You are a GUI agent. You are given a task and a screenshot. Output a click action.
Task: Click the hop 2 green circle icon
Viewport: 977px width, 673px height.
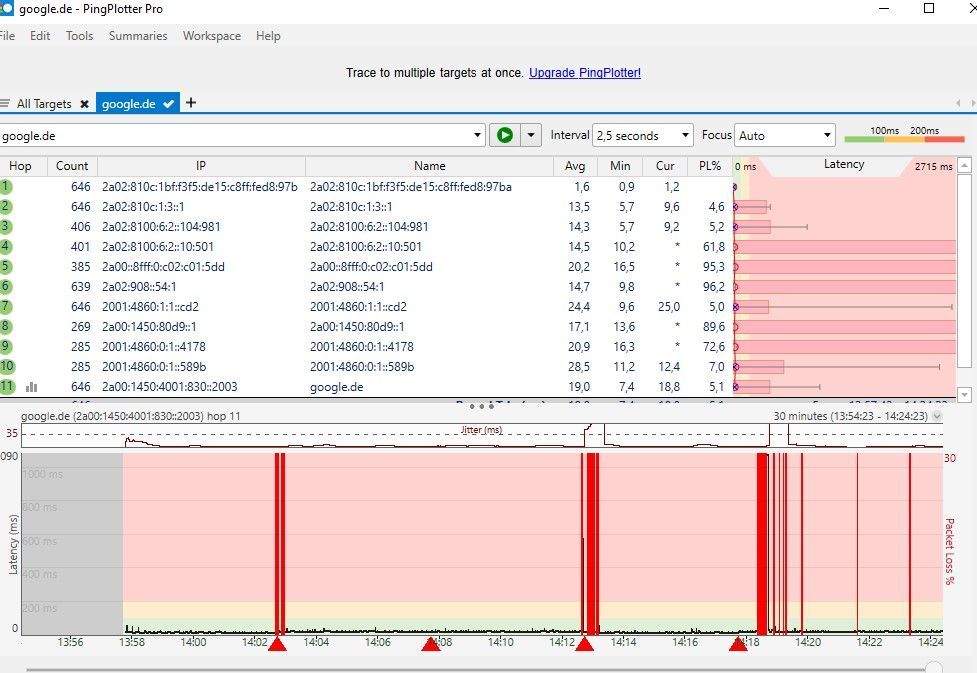coord(6,206)
